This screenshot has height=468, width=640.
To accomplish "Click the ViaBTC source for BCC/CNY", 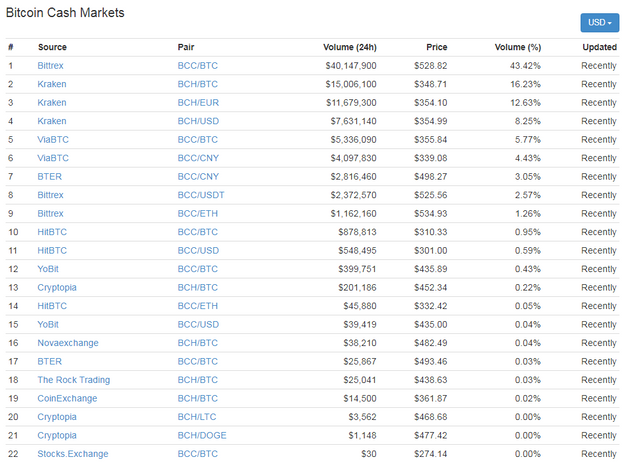I will click(x=53, y=158).
